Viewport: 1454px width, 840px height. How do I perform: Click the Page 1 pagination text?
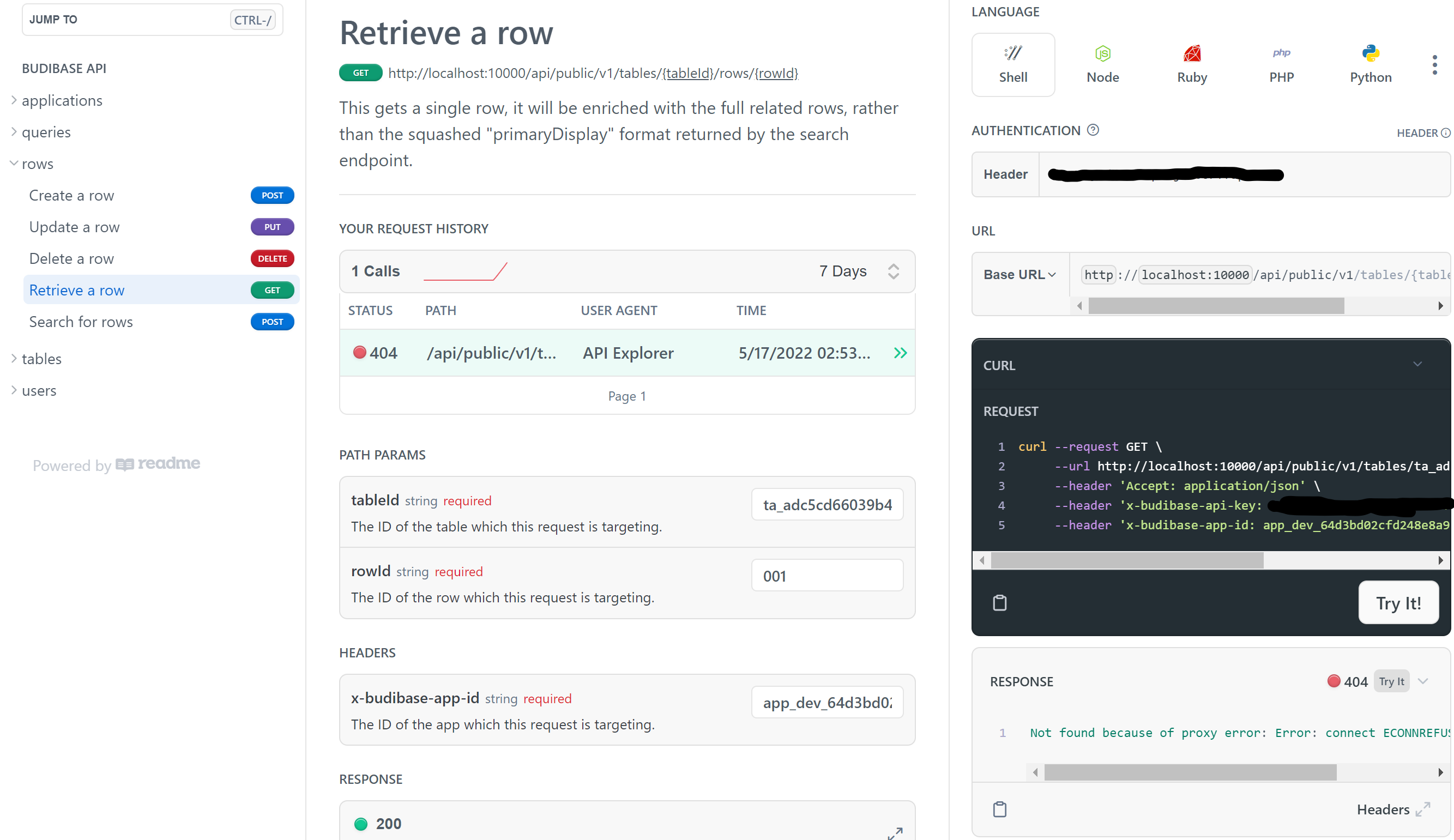627,396
